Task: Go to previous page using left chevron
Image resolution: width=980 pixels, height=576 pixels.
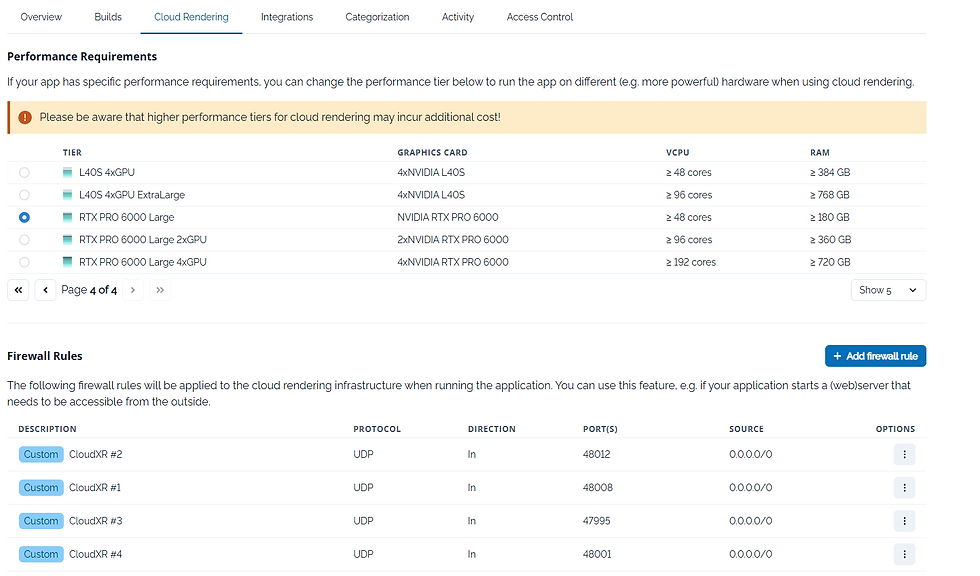Action: 45,289
